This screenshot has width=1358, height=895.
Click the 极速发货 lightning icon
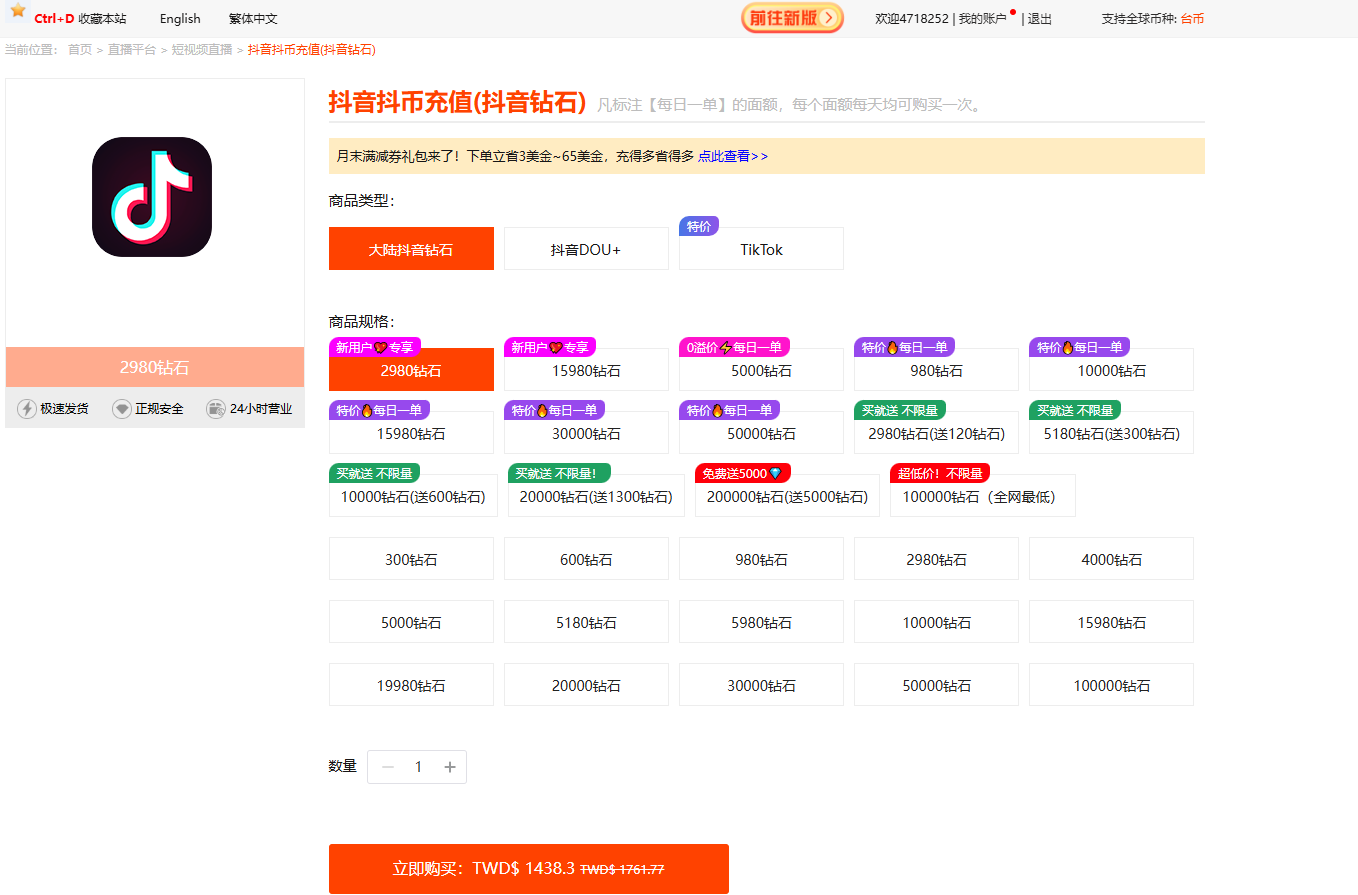(x=27, y=408)
